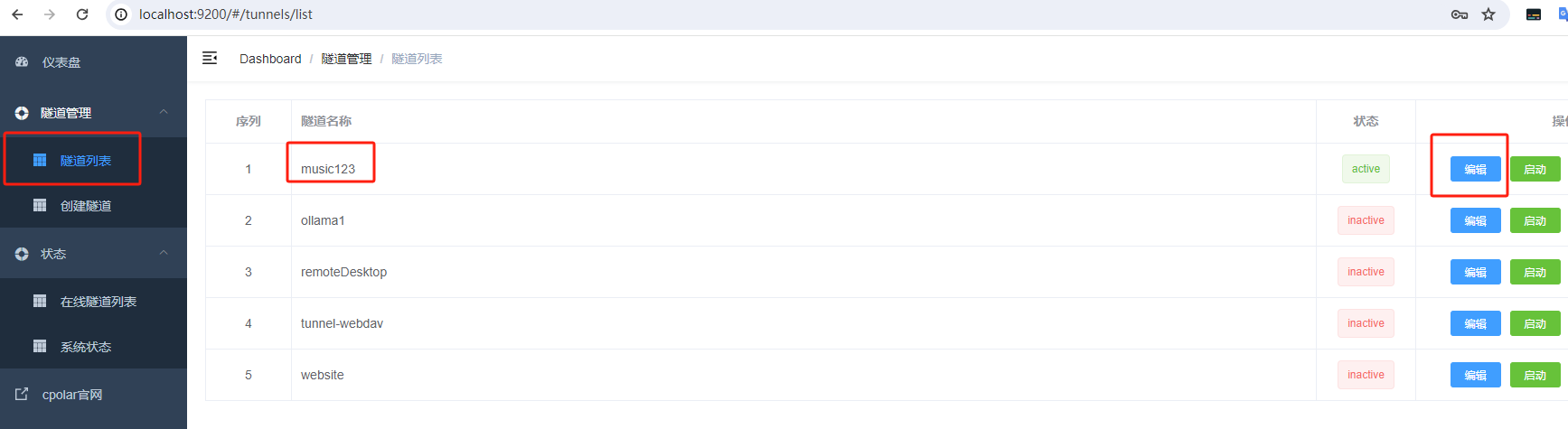The image size is (1568, 429).
Task: Click the hamburger sidebar collapse icon
Action: point(210,58)
